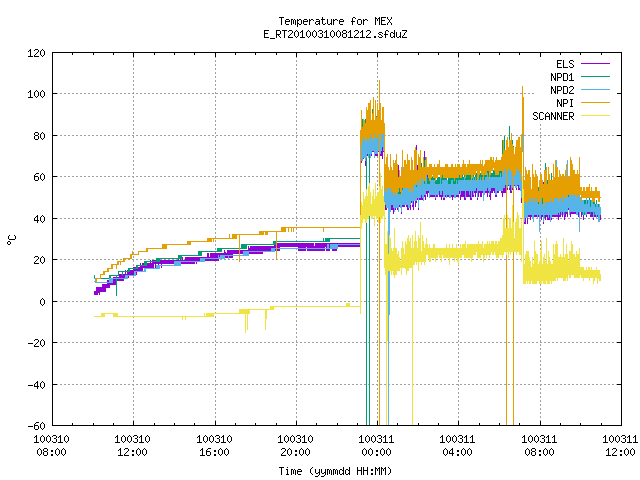Click the x-axis label 100311 08:00

tap(539, 446)
